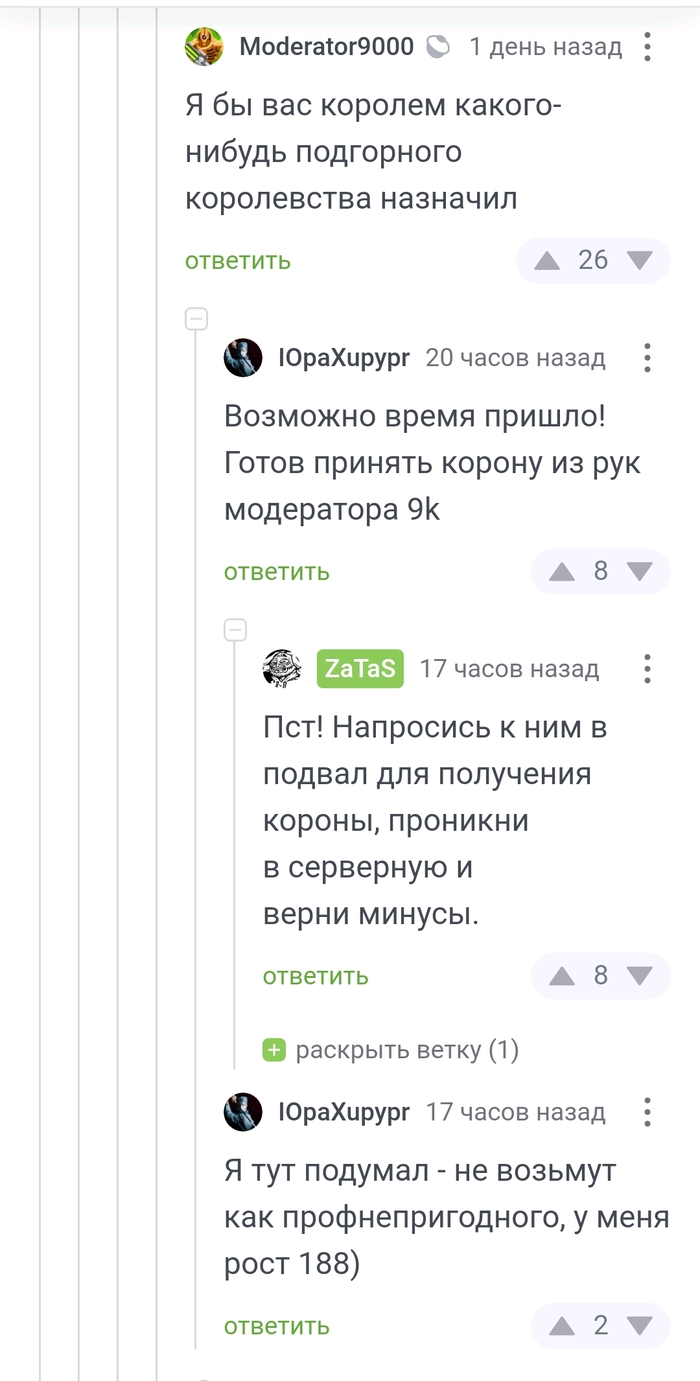700x1381 pixels.
Task: Click the downvote arrow on ZaTaS's comment
Action: point(641,976)
